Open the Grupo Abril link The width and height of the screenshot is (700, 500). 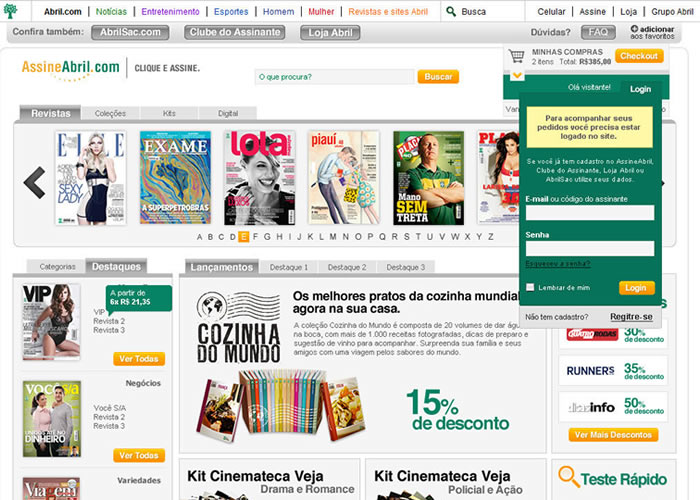coord(672,12)
